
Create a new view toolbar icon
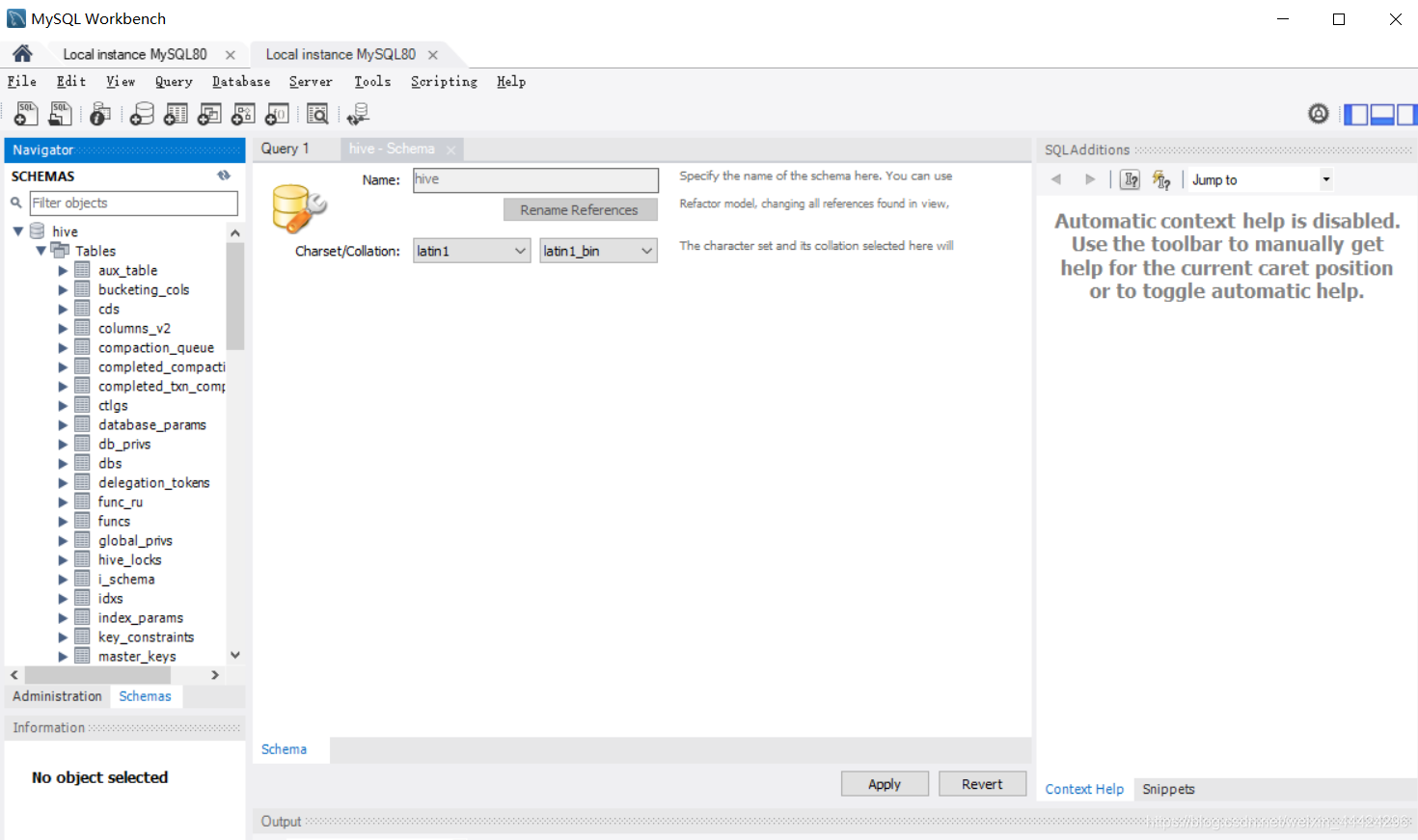[209, 114]
